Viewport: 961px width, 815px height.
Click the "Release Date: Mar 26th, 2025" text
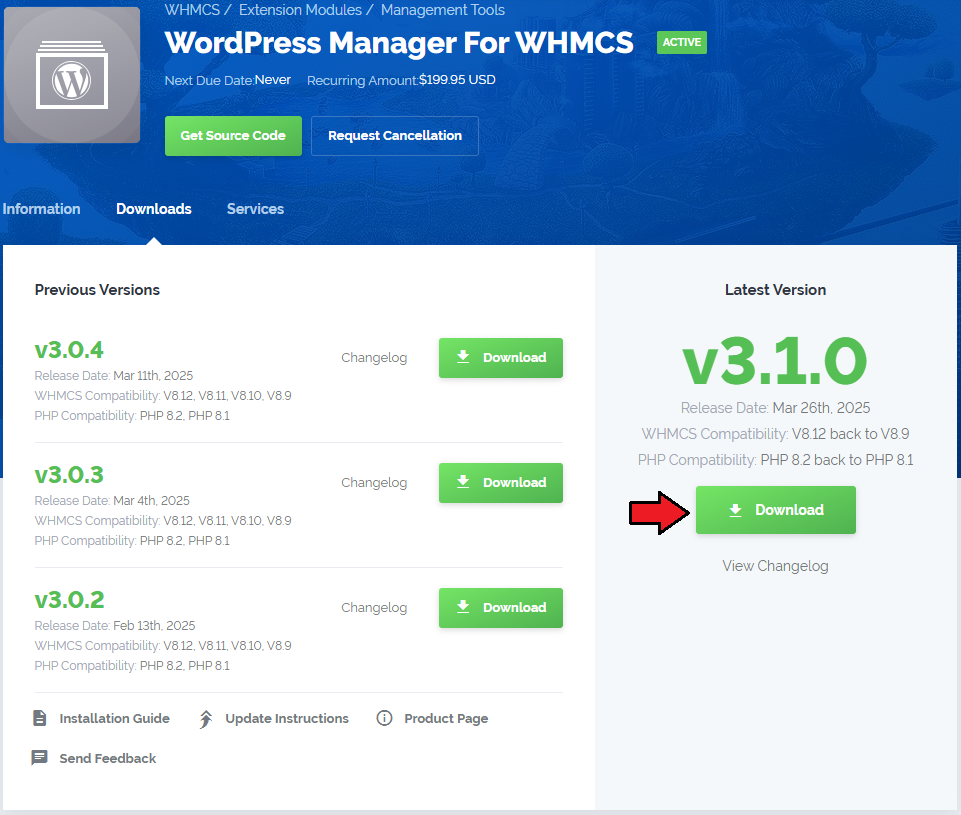[775, 408]
